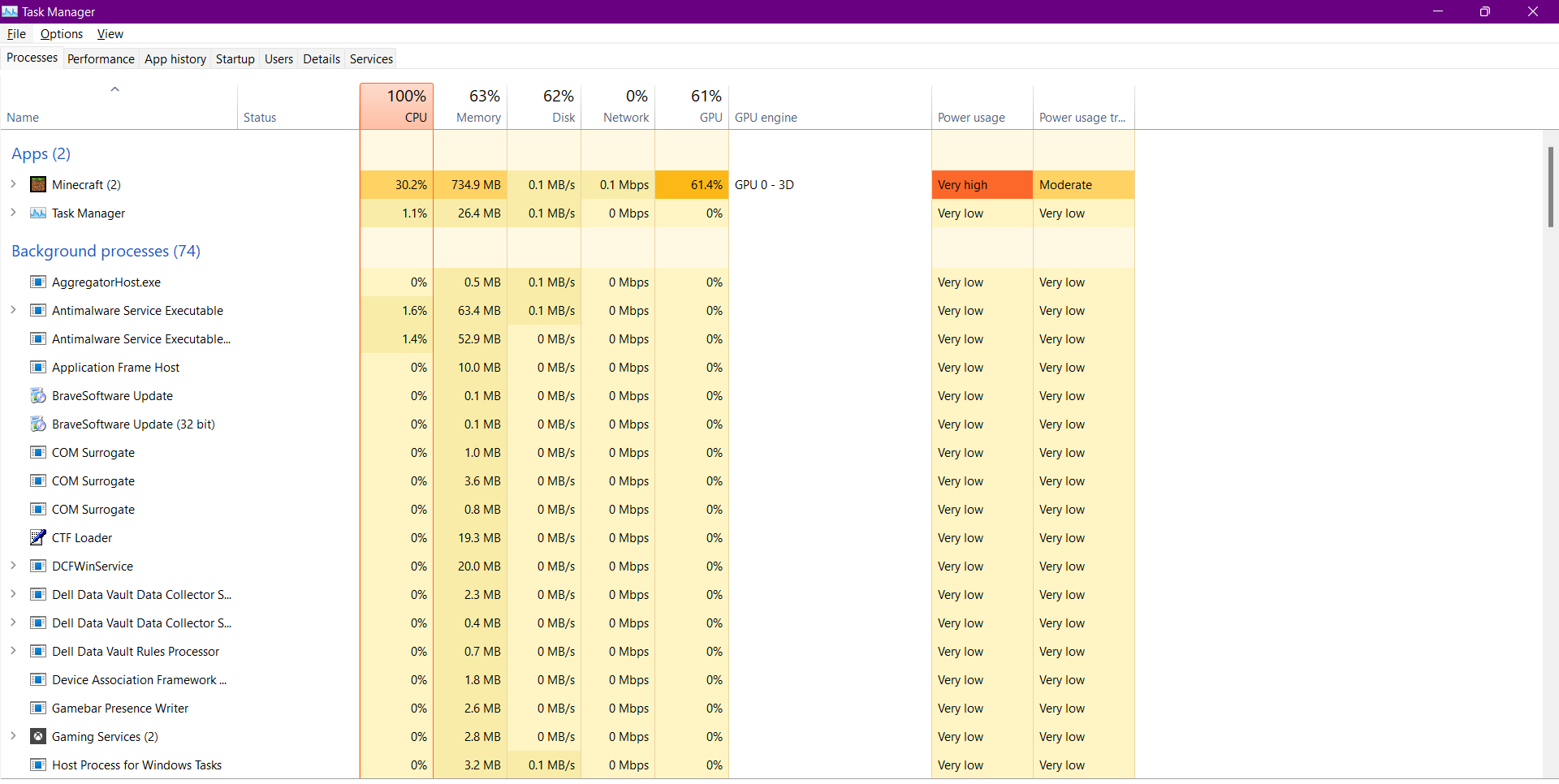Click the Gaming Services icon
The width and height of the screenshot is (1559, 784).
38,737
